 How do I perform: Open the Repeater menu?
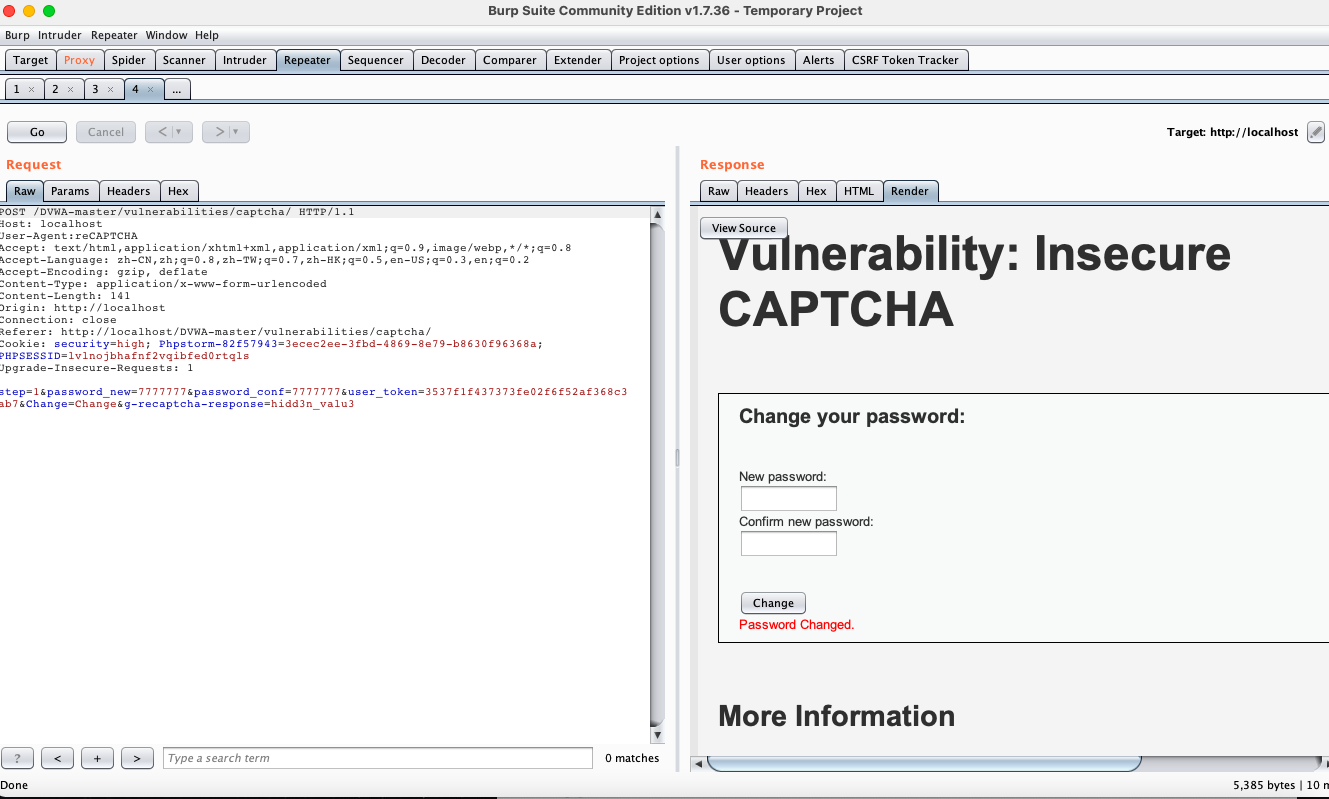click(114, 35)
